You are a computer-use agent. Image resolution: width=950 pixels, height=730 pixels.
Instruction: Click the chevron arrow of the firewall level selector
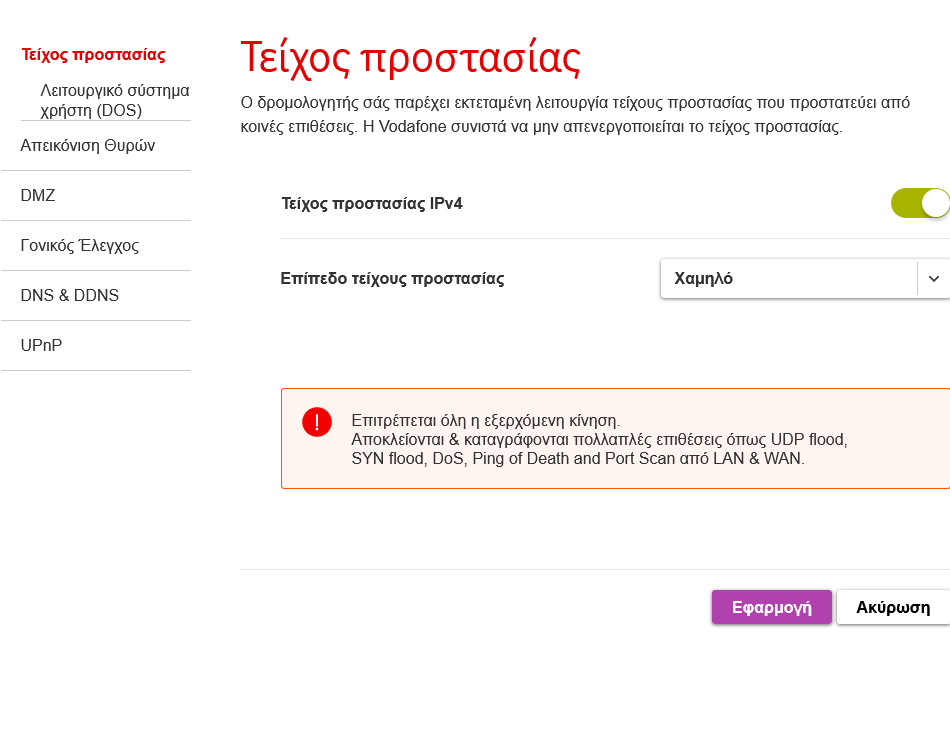click(x=934, y=279)
